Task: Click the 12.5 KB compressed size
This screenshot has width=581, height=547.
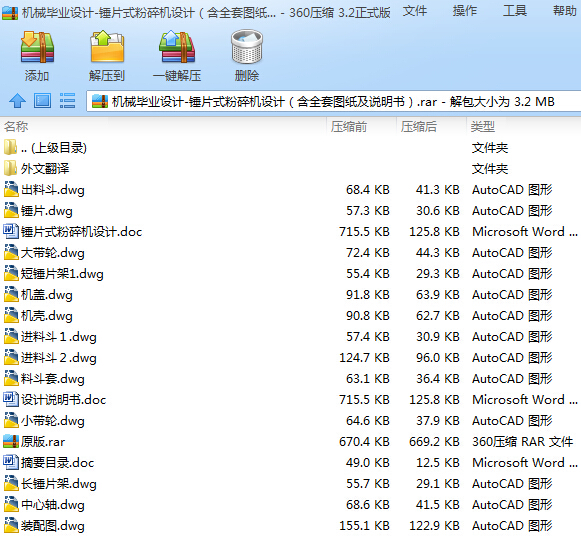Action: pyautogui.click(x=438, y=463)
